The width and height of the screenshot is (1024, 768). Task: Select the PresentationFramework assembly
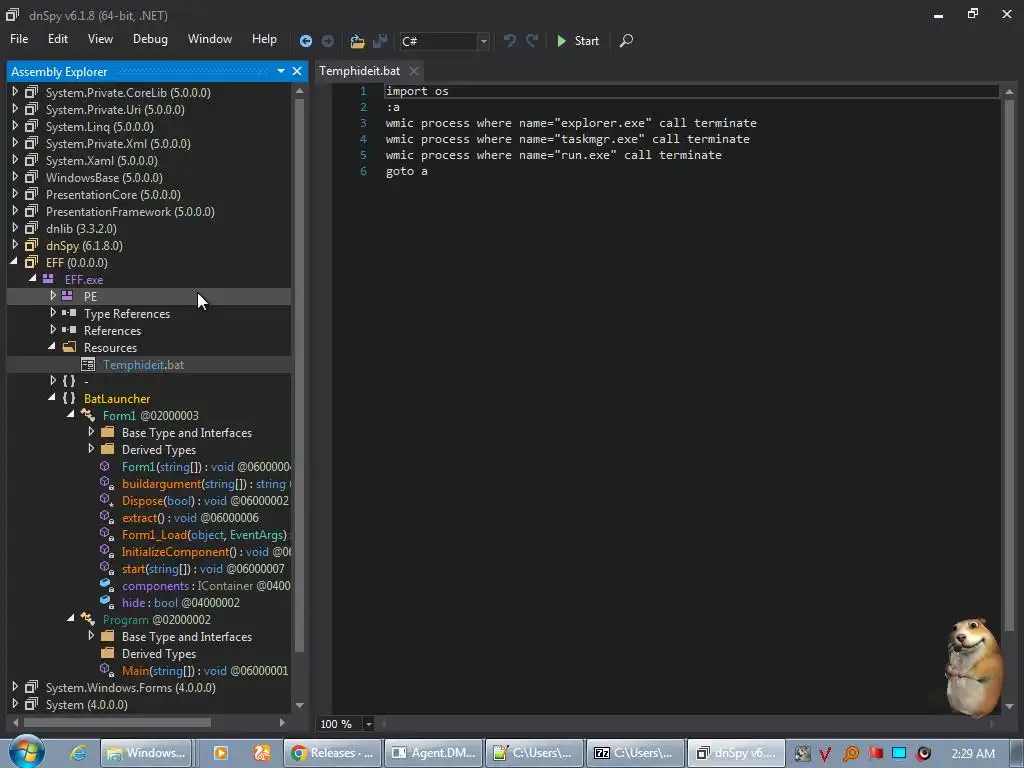point(130,212)
